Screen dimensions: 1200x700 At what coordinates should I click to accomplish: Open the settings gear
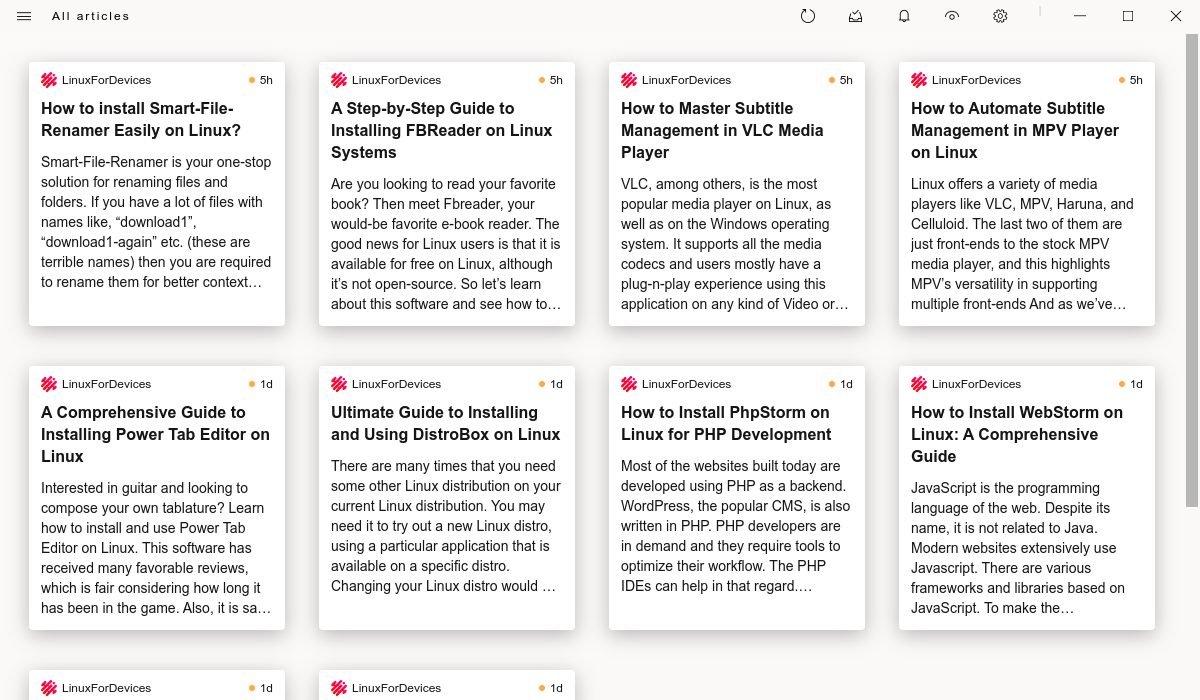[1000, 16]
